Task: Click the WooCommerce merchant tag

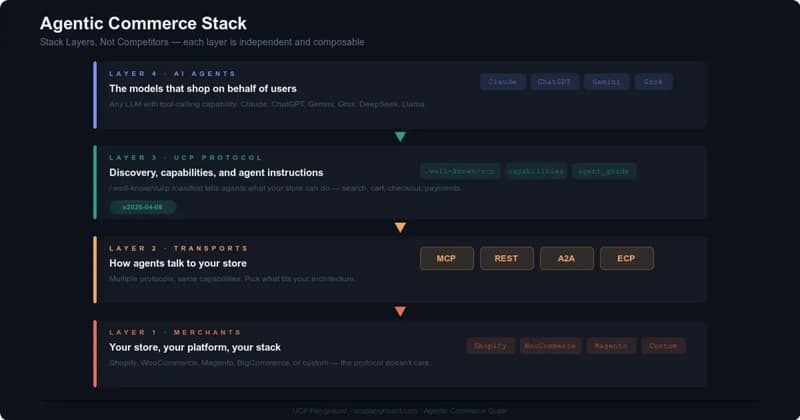Action: pyautogui.click(x=550, y=346)
